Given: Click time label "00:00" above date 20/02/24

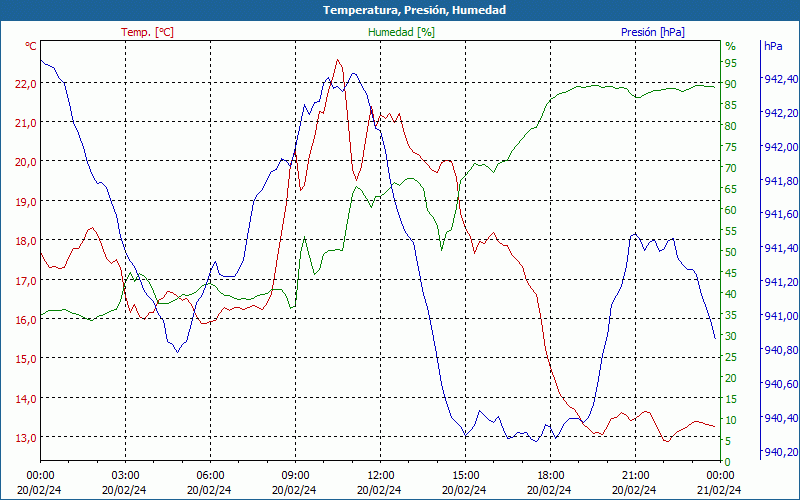Looking at the screenshot, I should (40, 476).
